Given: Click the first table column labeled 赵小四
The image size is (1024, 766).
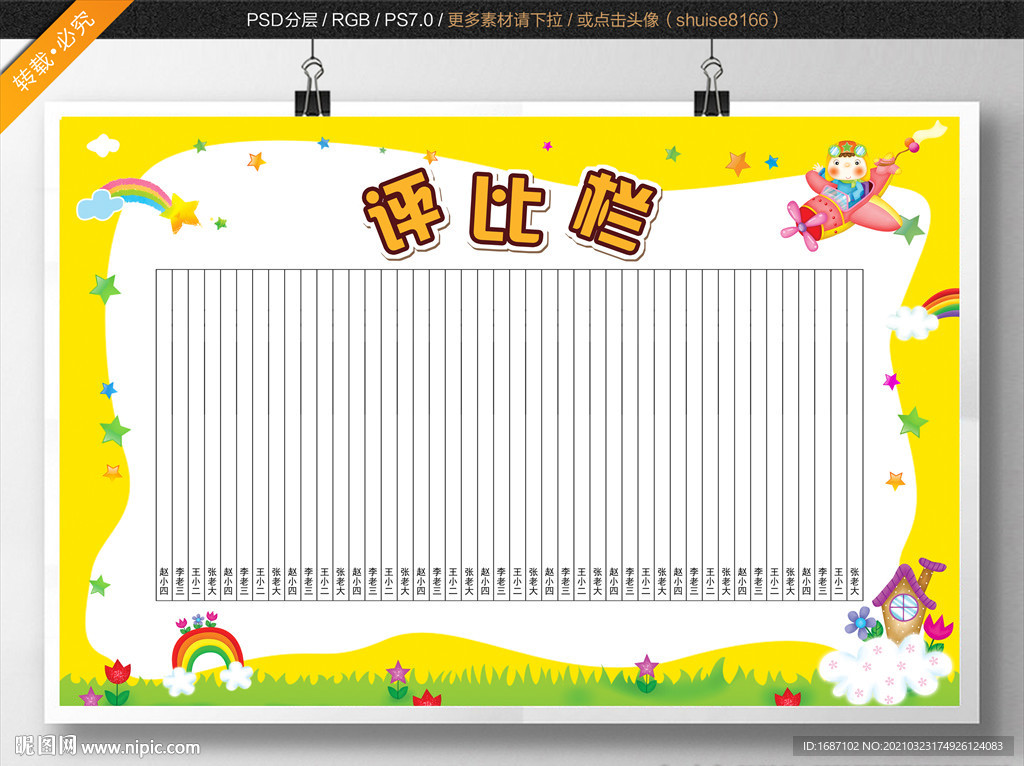Looking at the screenshot, I should tap(164, 434).
